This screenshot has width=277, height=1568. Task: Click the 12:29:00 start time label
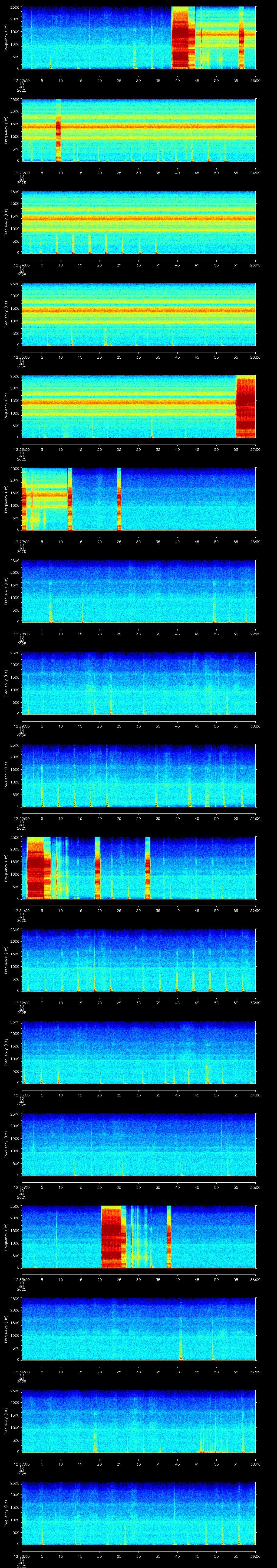click(x=21, y=726)
